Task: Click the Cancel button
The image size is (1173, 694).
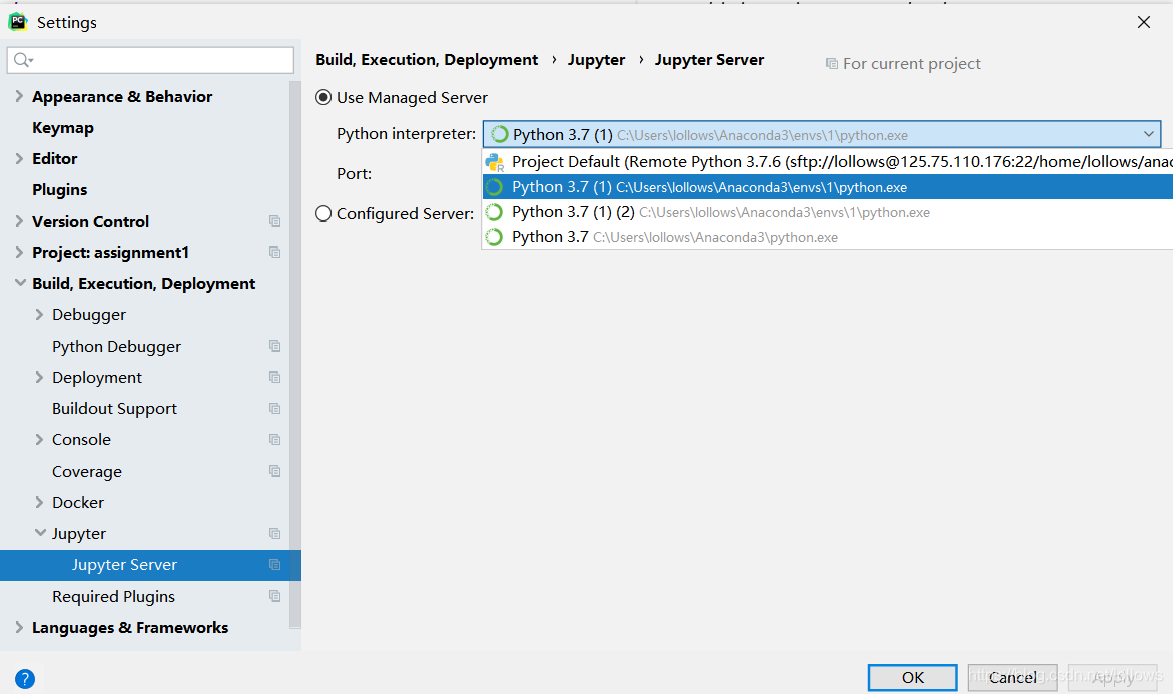Action: pyautogui.click(x=1012, y=678)
